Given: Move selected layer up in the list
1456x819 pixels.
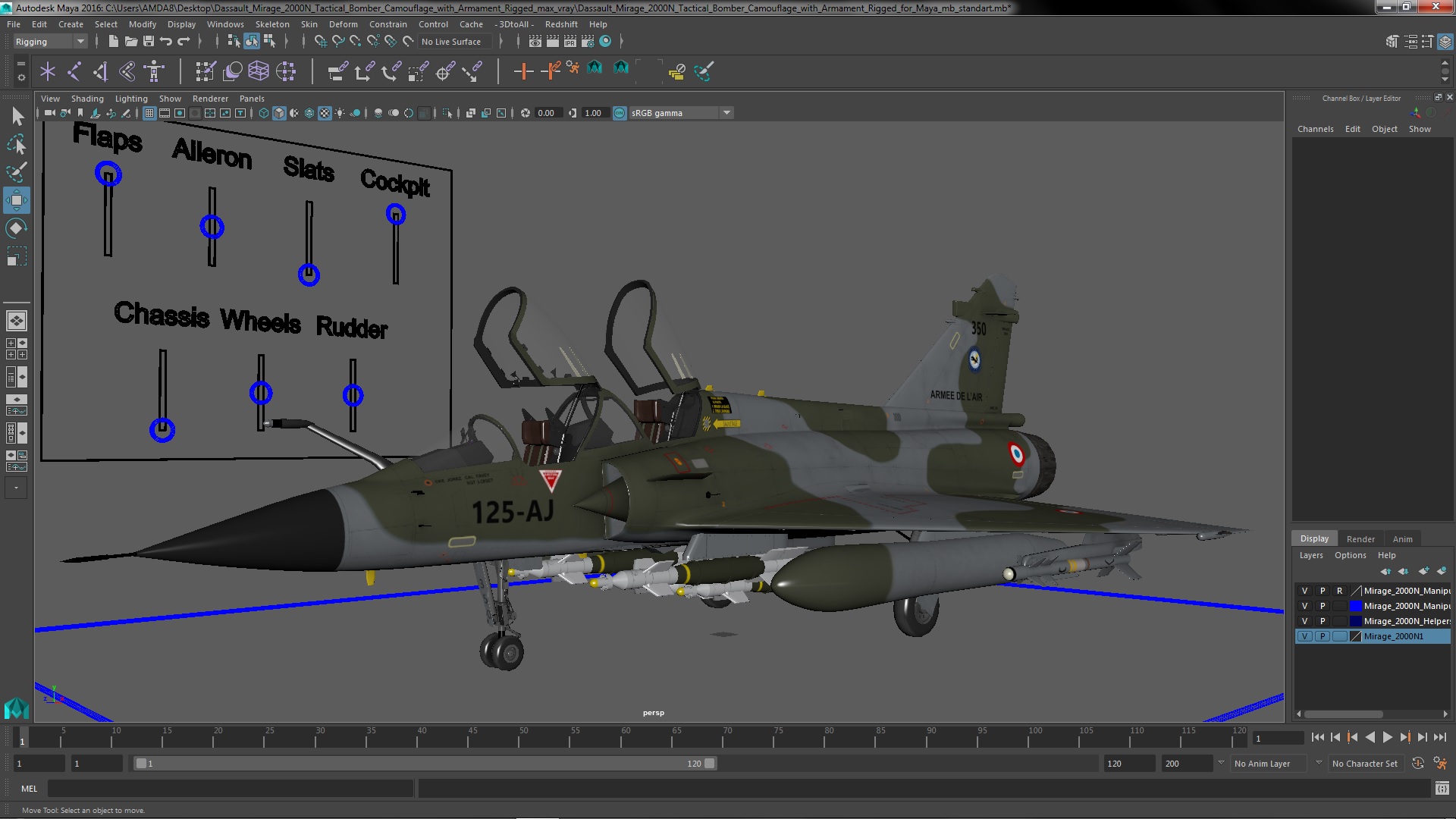Looking at the screenshot, I should coord(1385,571).
